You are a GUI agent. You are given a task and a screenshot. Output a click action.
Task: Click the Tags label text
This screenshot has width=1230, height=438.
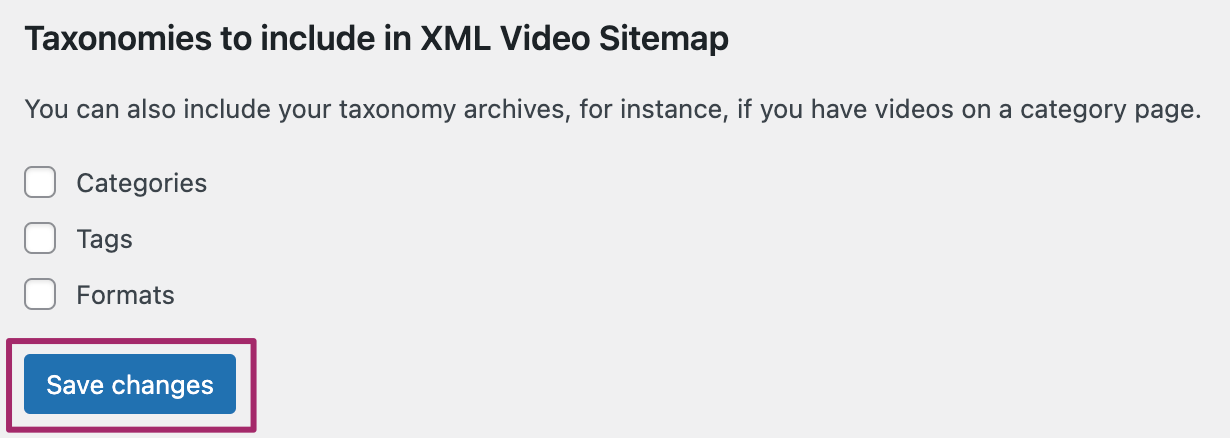pos(104,239)
